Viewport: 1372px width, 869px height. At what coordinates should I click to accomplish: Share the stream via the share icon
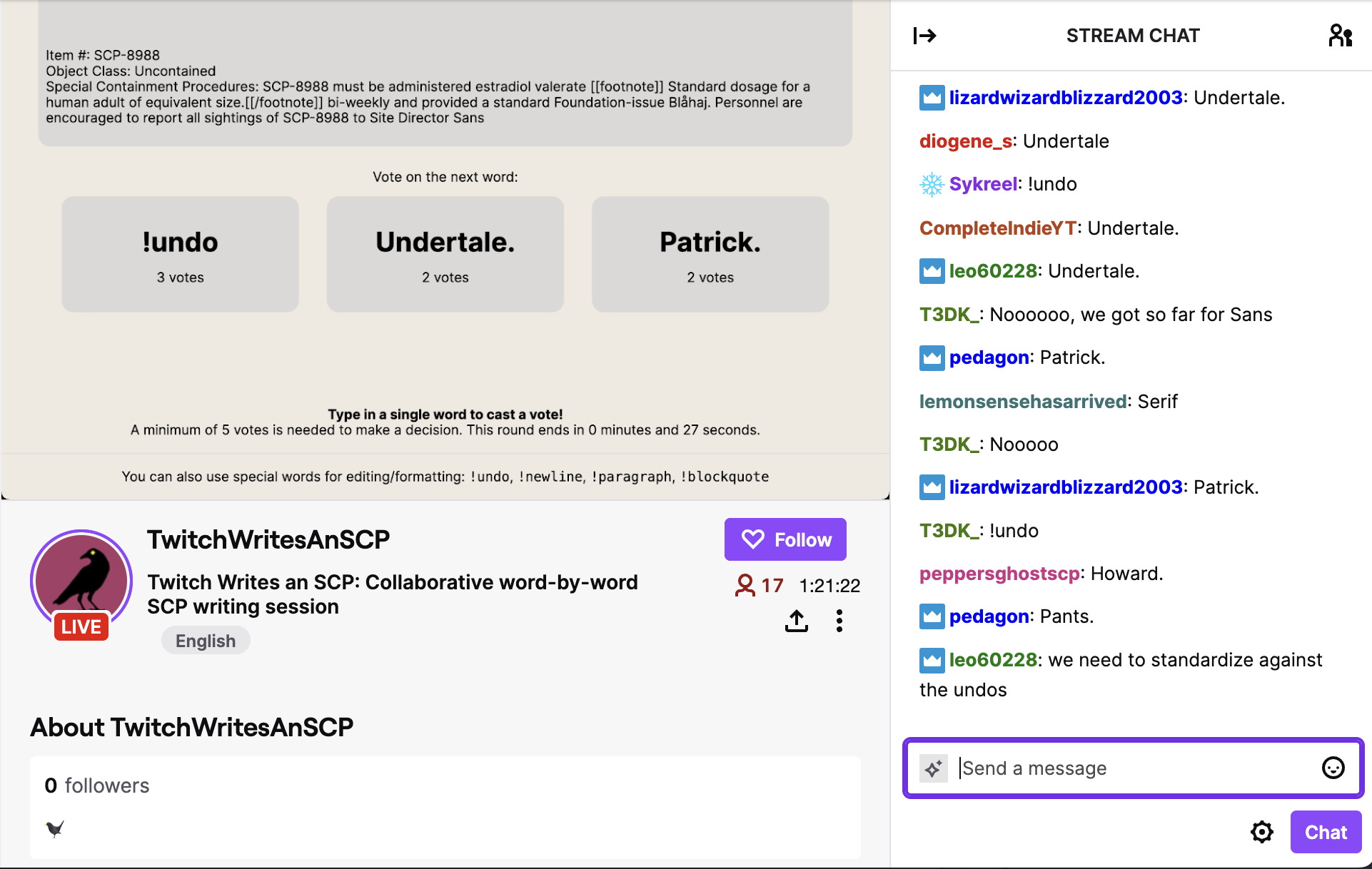click(796, 621)
